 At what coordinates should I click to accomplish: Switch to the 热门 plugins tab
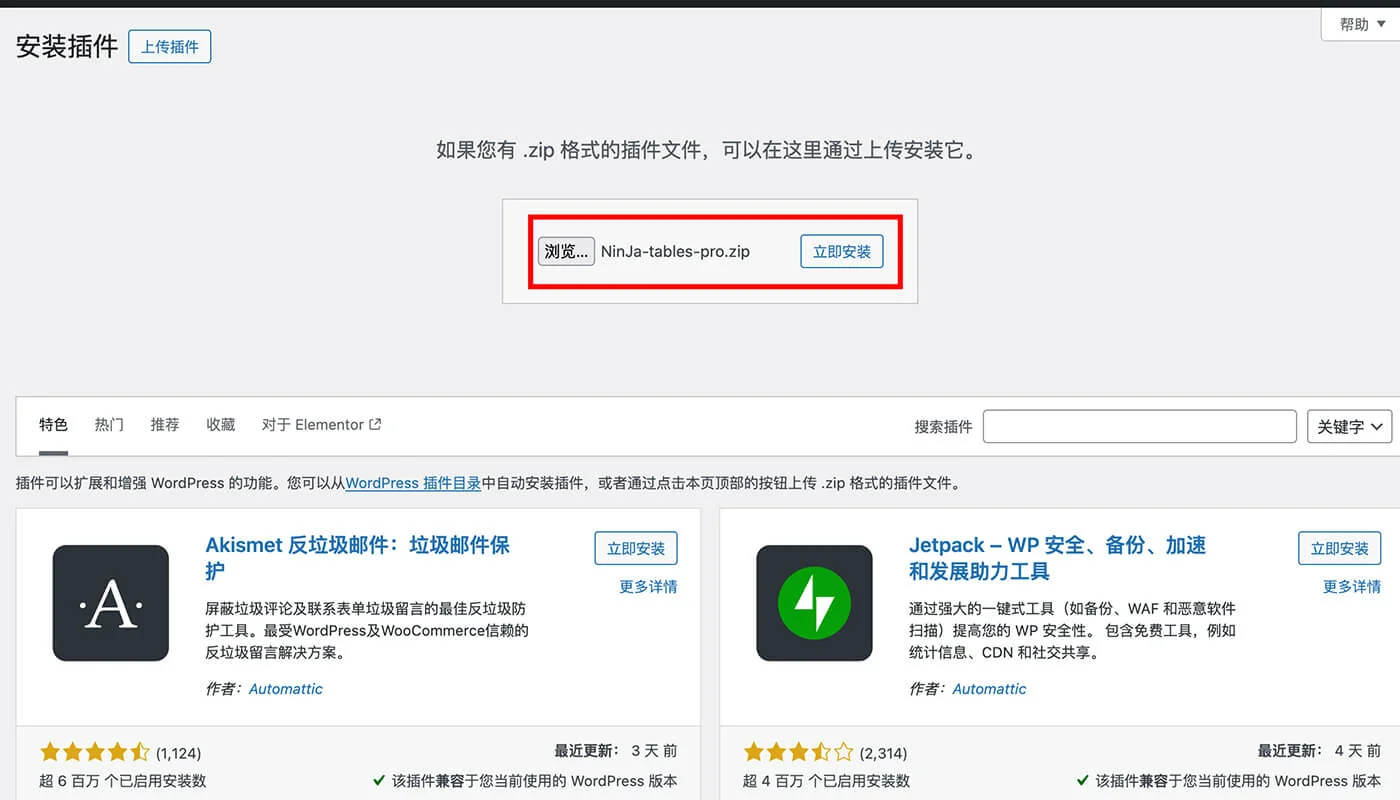point(108,424)
